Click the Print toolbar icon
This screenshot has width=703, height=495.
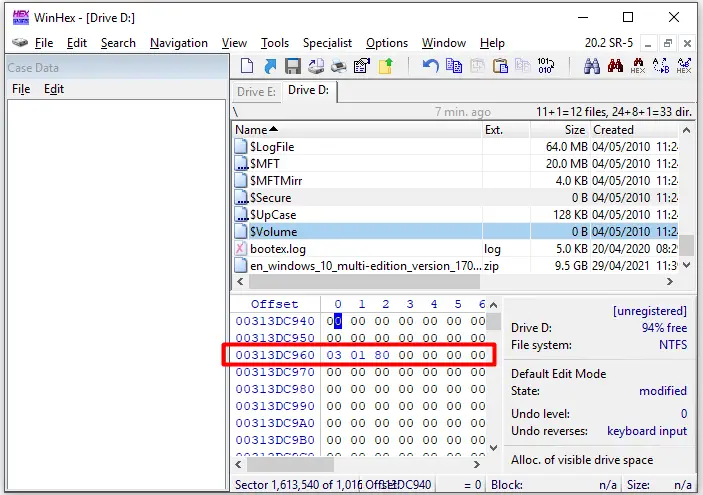(338, 66)
